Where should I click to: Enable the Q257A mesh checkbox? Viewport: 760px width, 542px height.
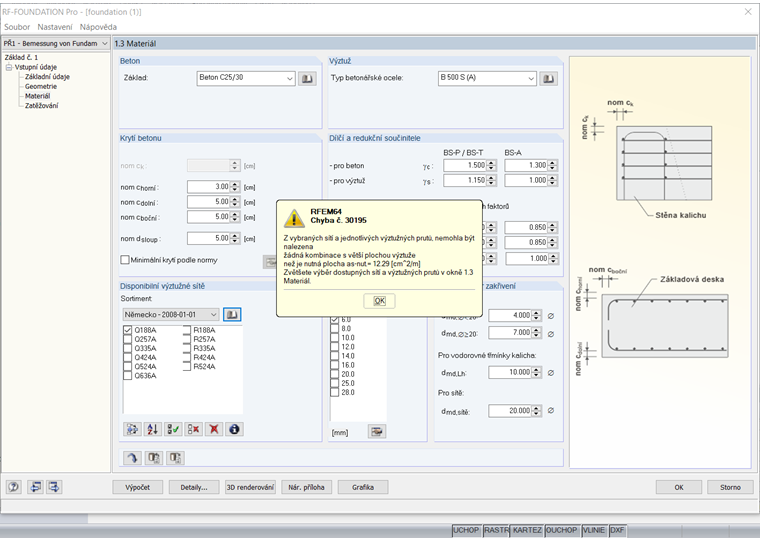pyautogui.click(x=127, y=339)
